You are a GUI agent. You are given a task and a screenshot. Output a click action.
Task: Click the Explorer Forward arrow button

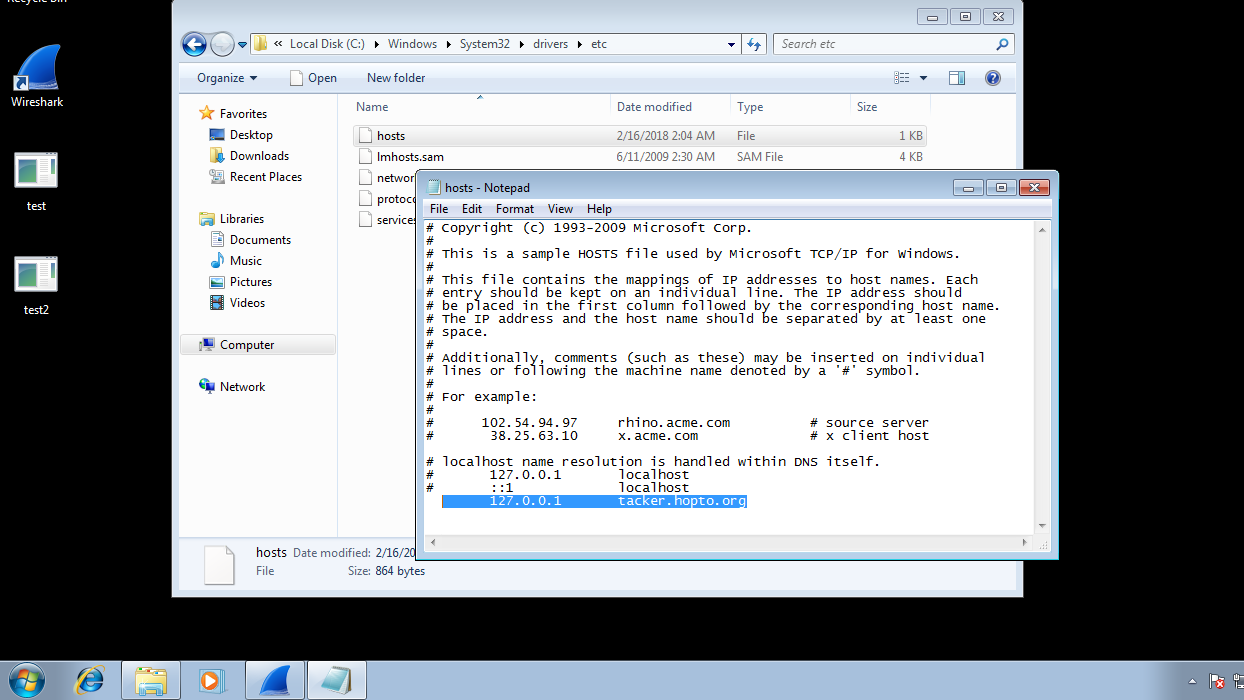[222, 44]
